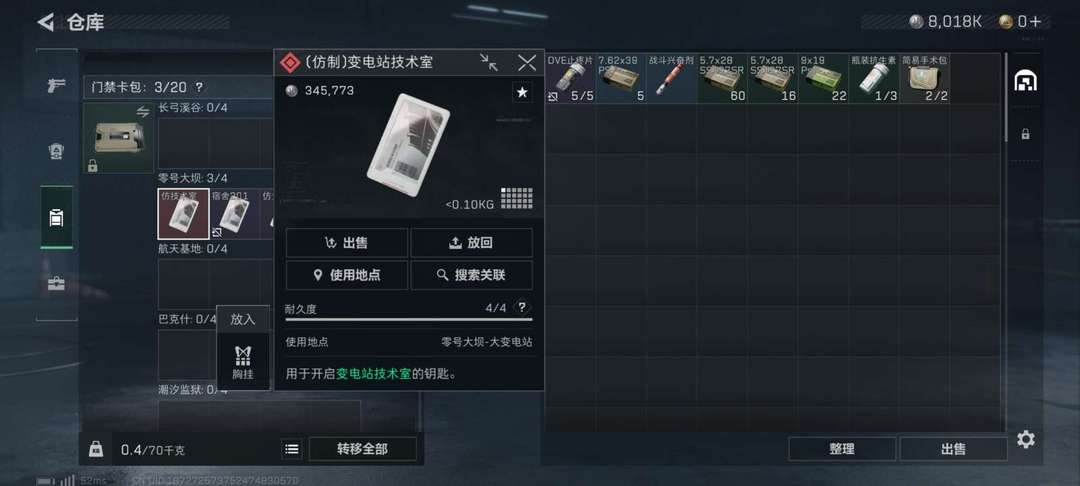The height and width of the screenshot is (486, 1080).
Task: Click the durability help question mark
Action: click(523, 307)
